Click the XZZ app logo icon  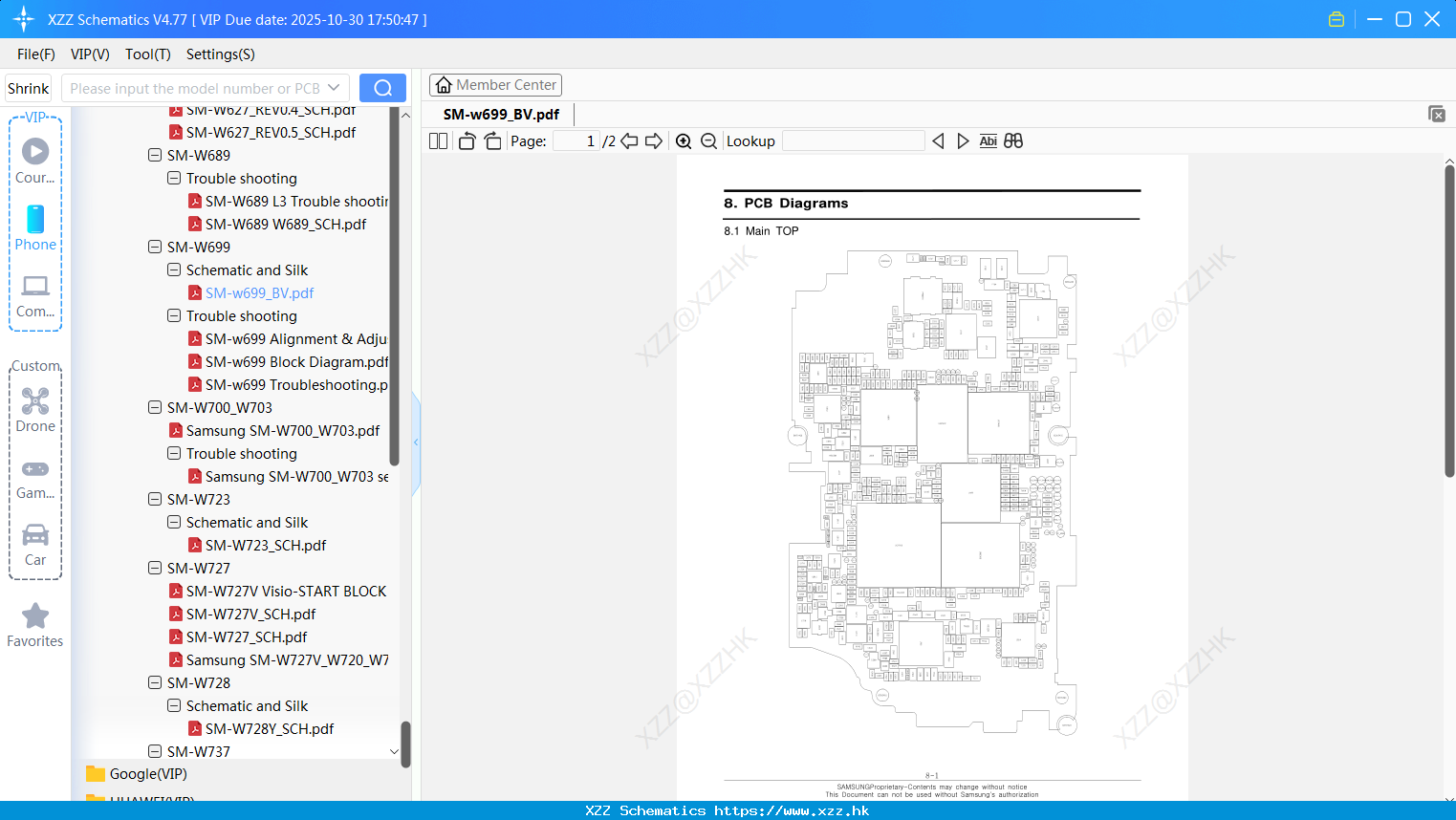24,19
